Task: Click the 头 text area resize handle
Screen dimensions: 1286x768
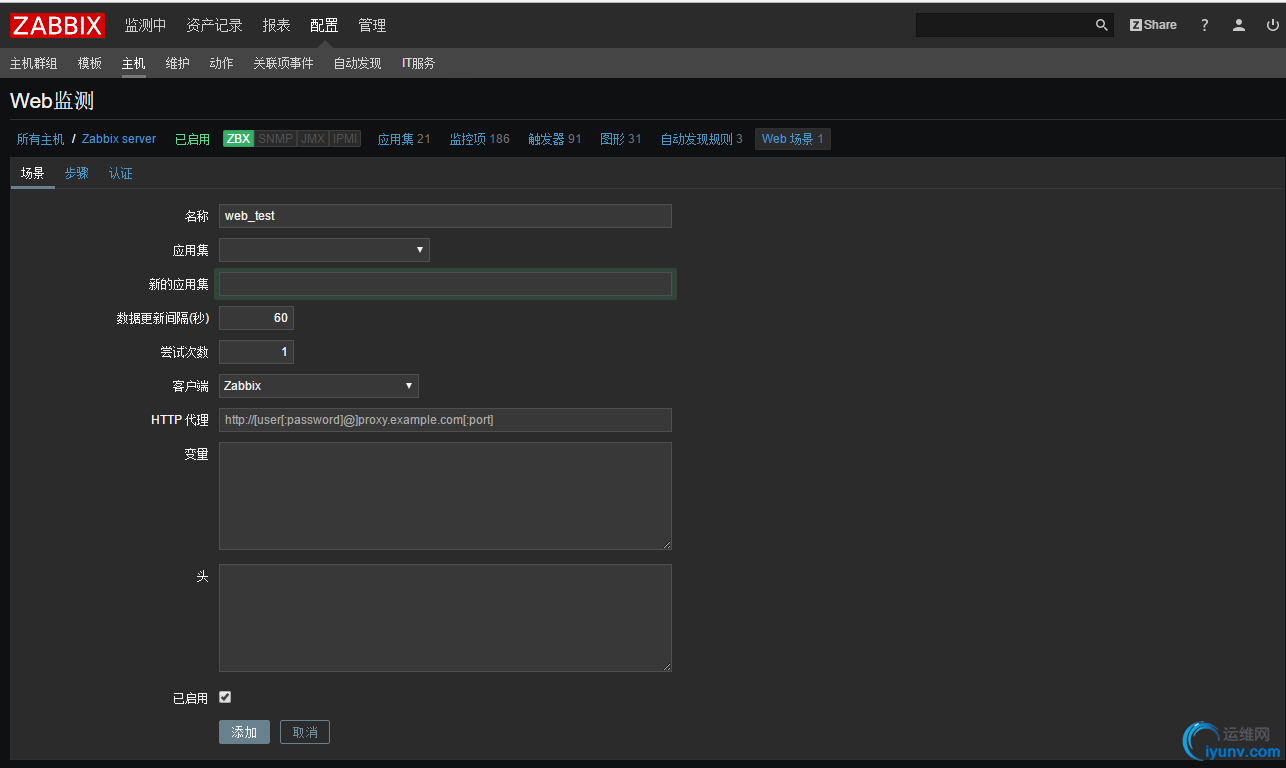Action: point(666,666)
